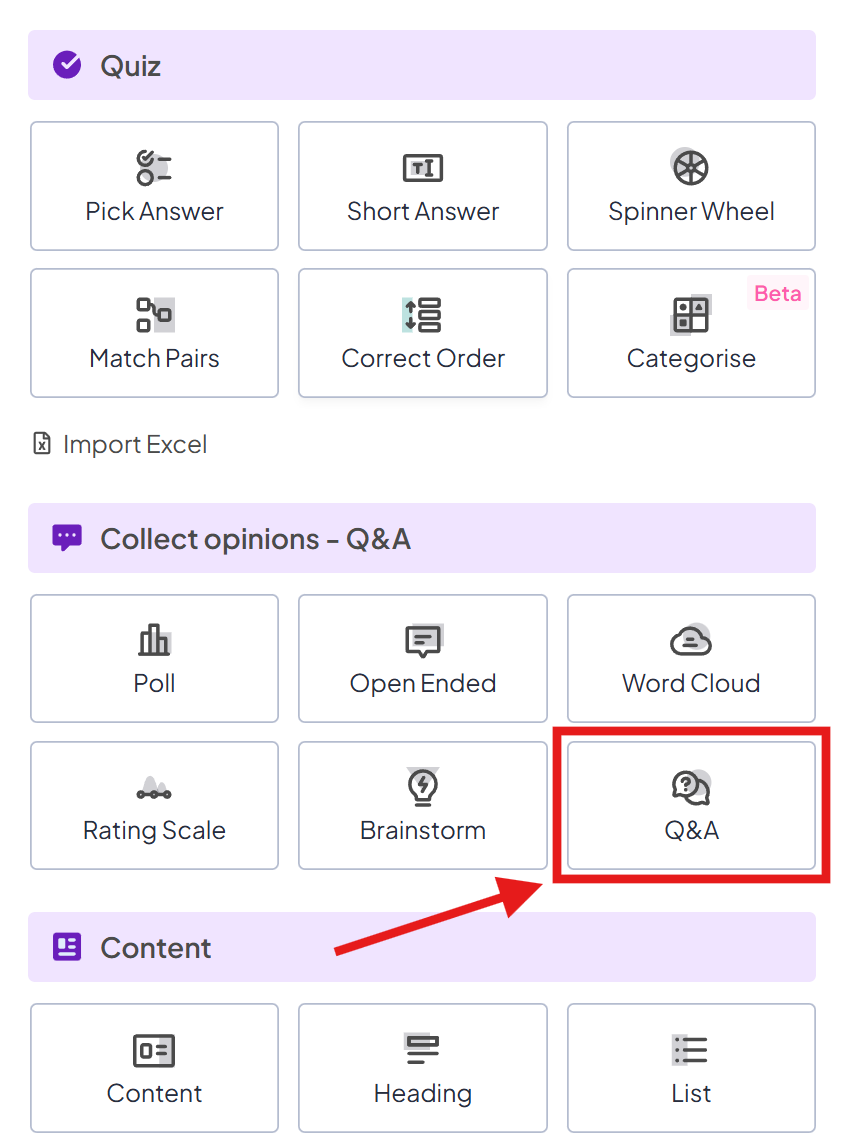This screenshot has width=847, height=1135.
Task: Click the highlighted Q&A slide type
Action: 690,806
